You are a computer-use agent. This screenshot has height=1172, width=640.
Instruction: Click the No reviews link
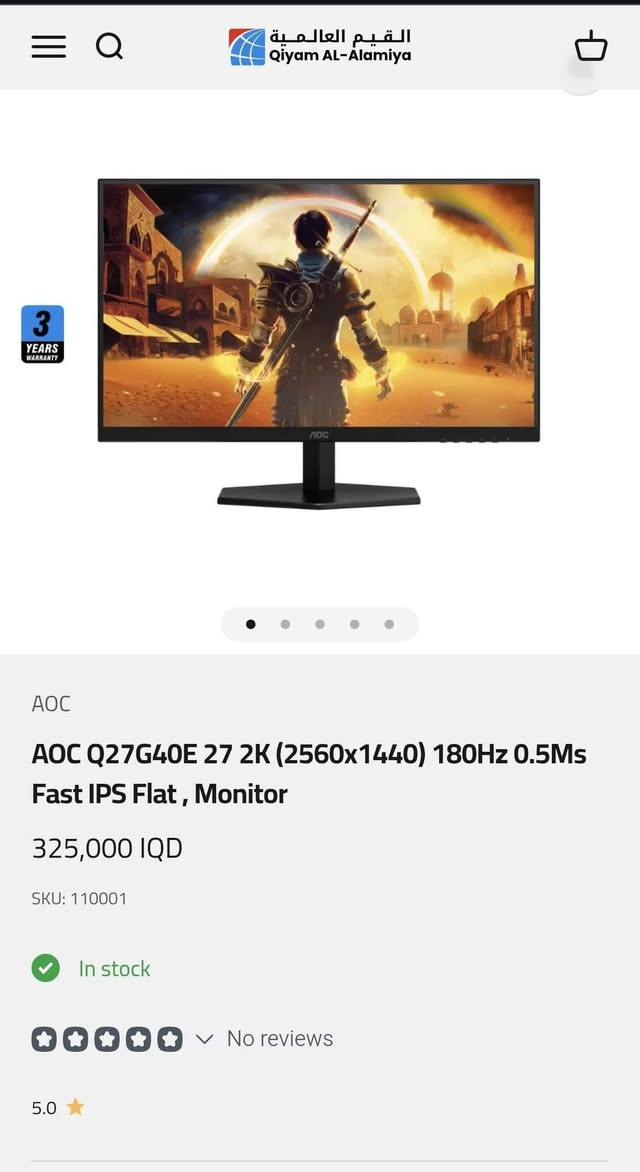coord(280,1038)
